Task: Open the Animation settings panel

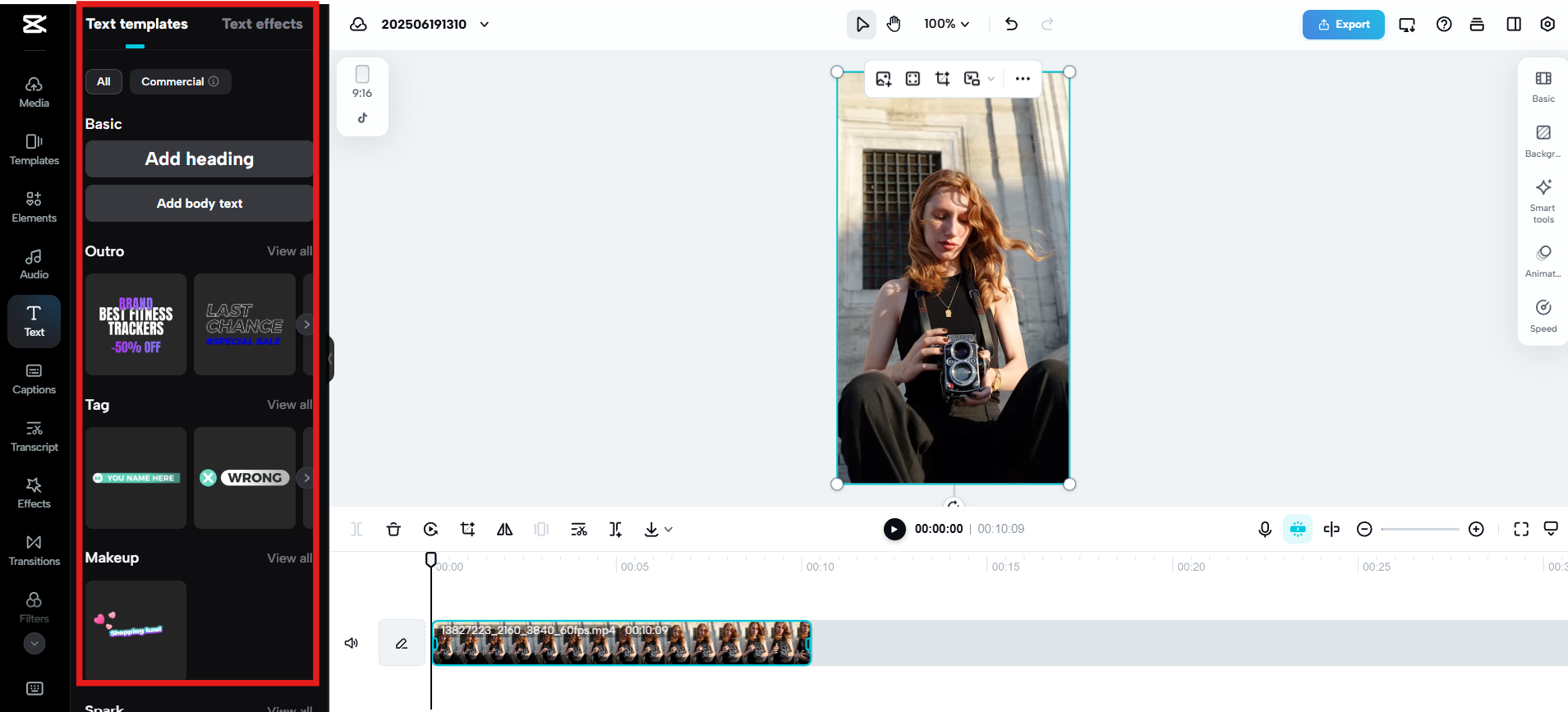Action: coord(1543,261)
